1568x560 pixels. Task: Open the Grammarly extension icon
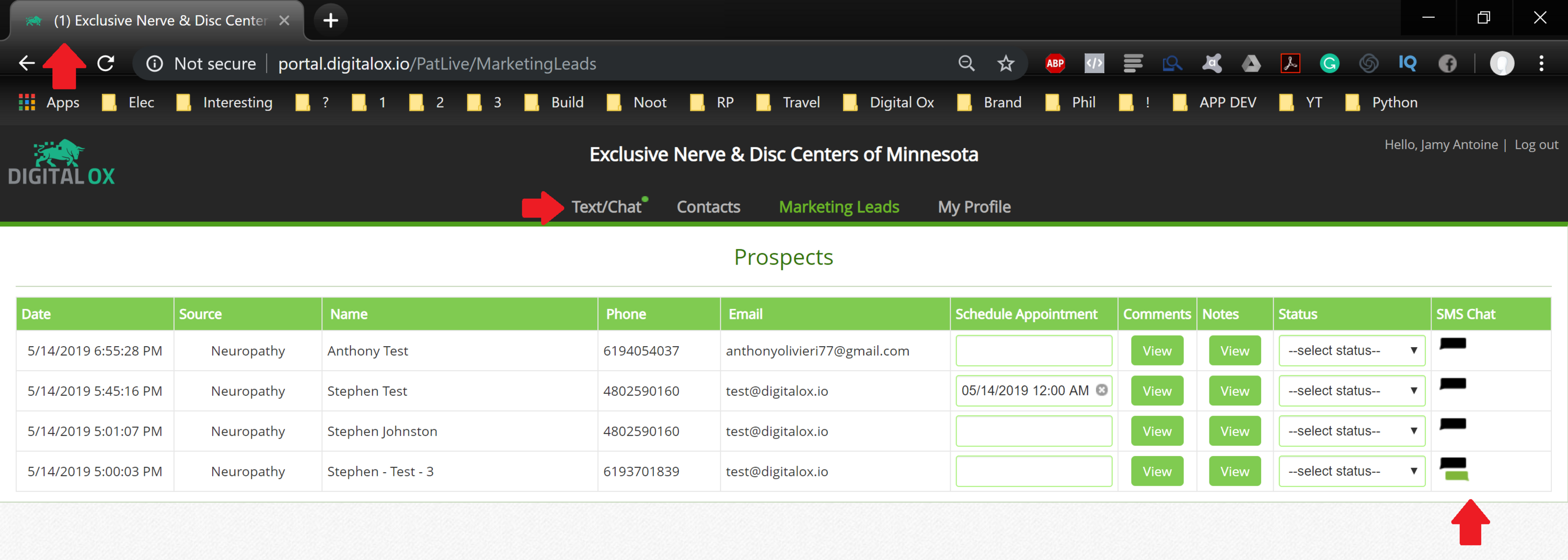point(1329,63)
